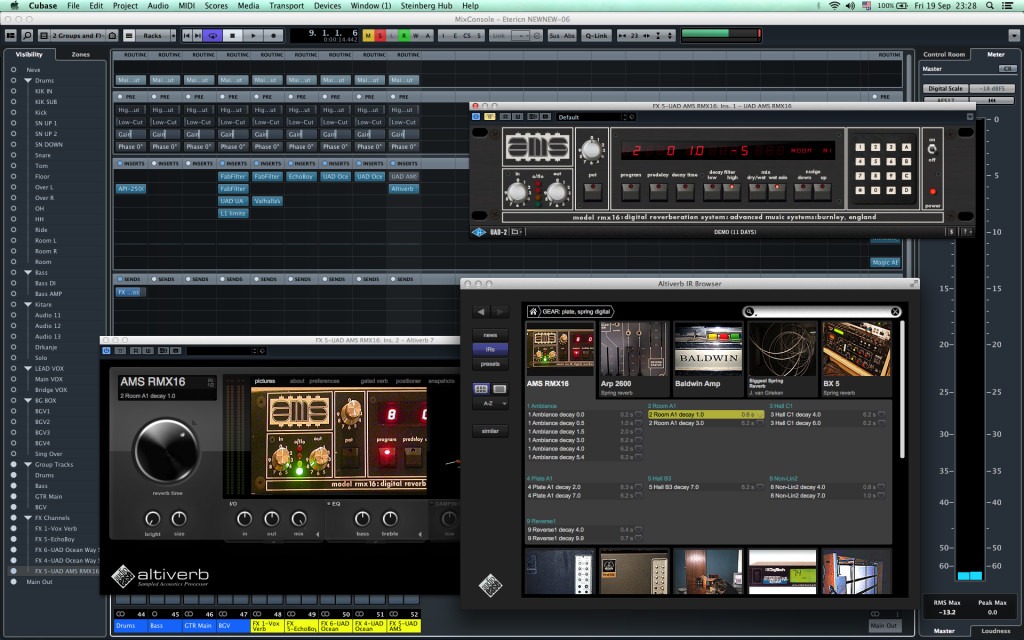The height and width of the screenshot is (640, 1024).
Task: Switch IR Browser to grid view icon
Action: coord(481,389)
